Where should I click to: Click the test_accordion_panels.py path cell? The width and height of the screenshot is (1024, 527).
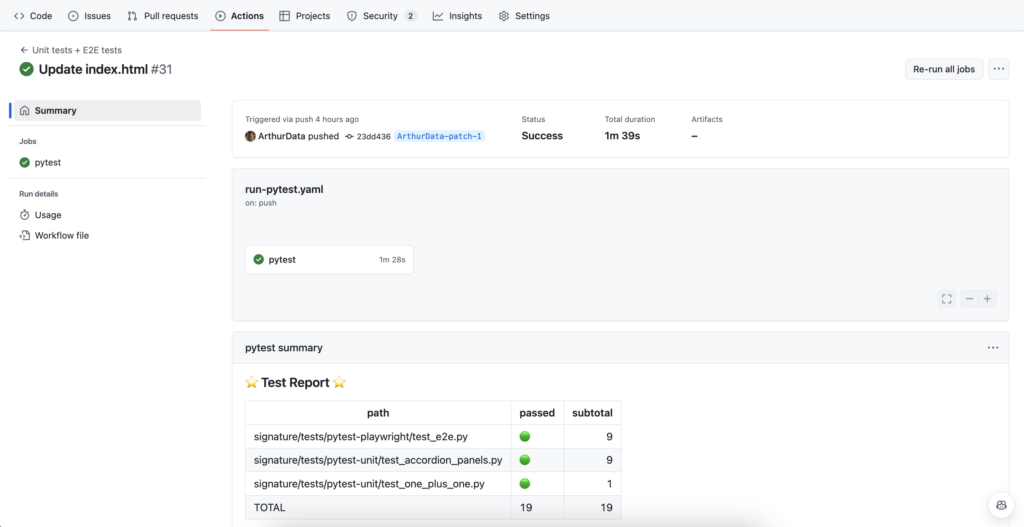[x=378, y=460]
